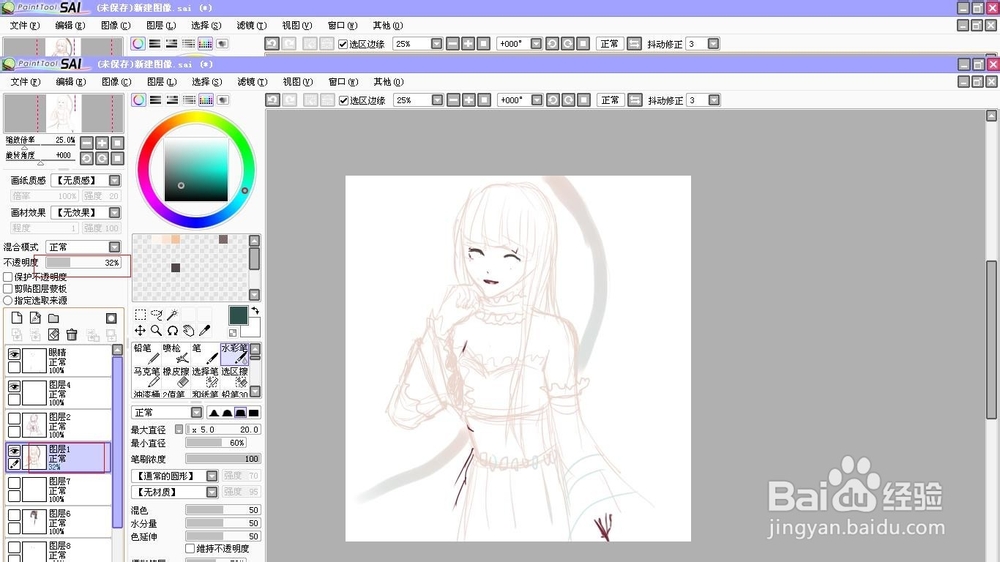Click the dark green foreground color swatch

pyautogui.click(x=238, y=315)
